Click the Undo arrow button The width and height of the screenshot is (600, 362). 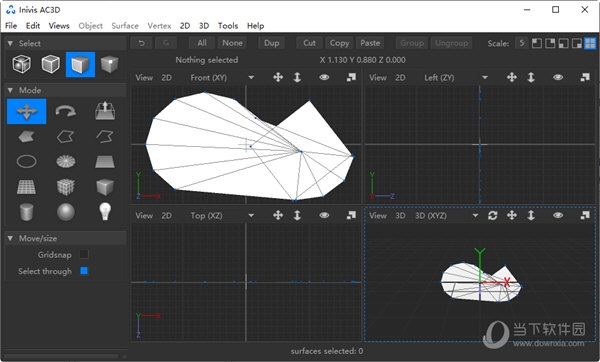[x=141, y=43]
